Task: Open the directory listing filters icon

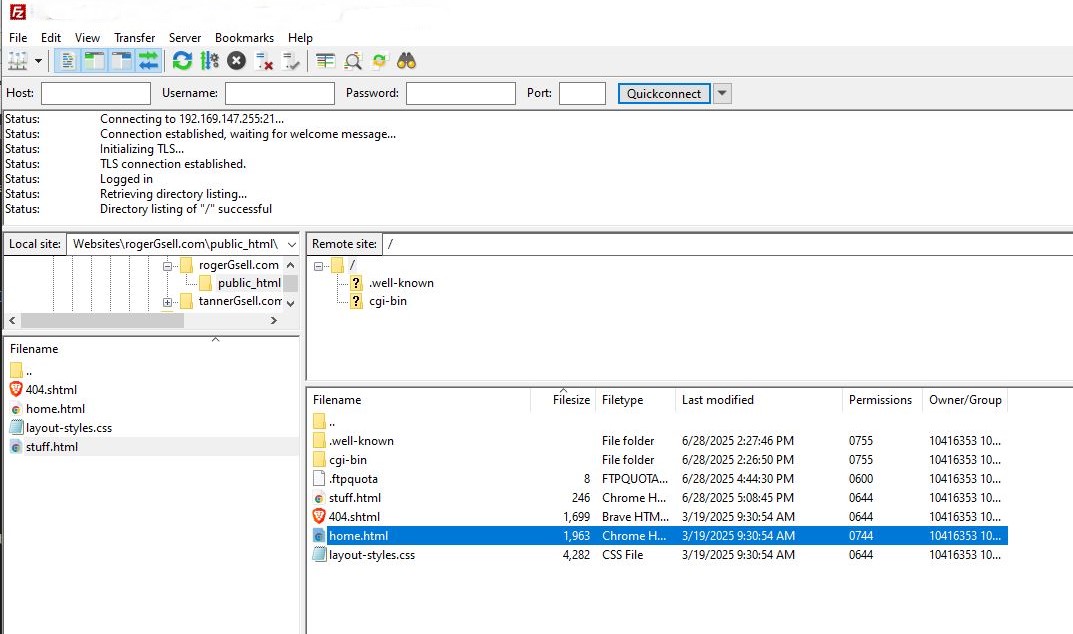Action: tap(325, 61)
